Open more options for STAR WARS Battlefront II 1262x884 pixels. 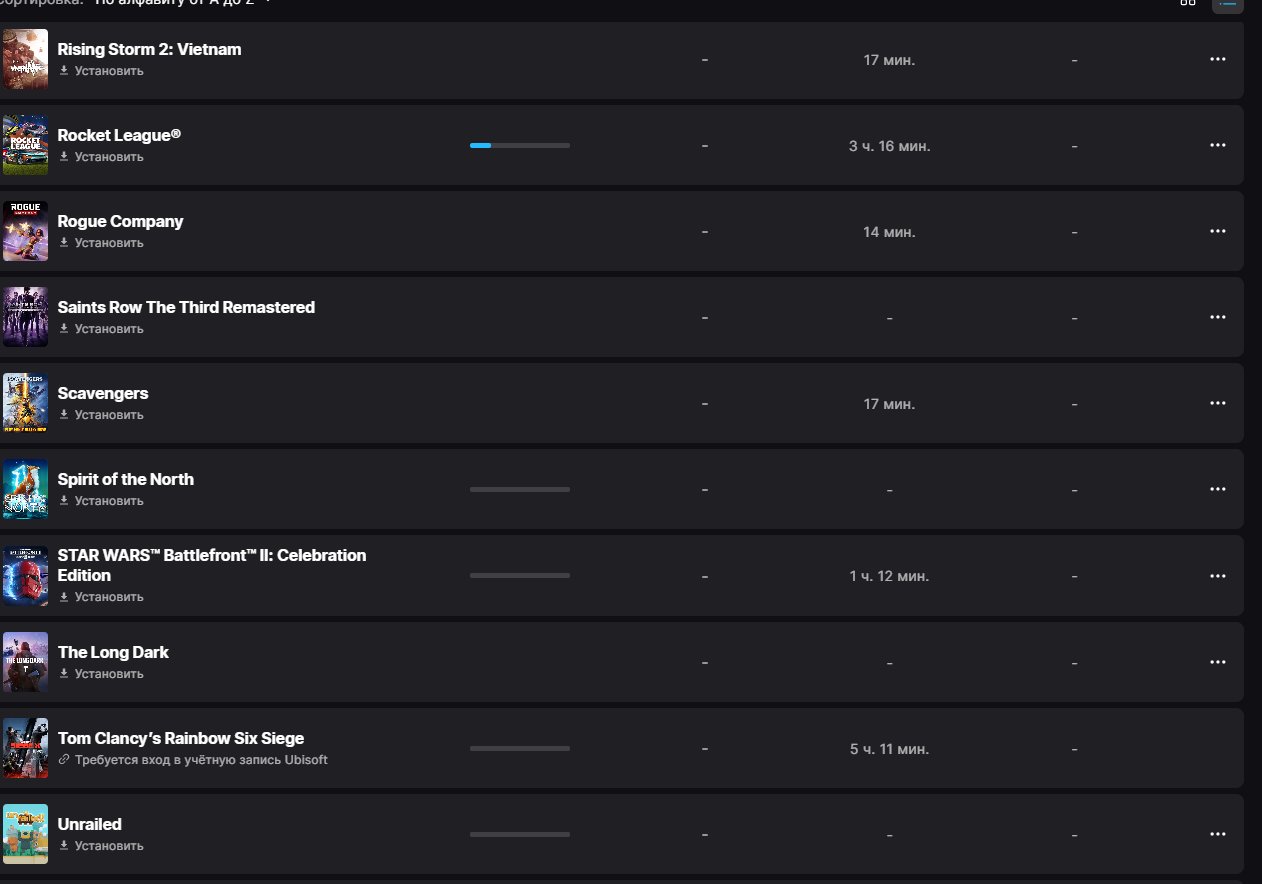pos(1217,576)
